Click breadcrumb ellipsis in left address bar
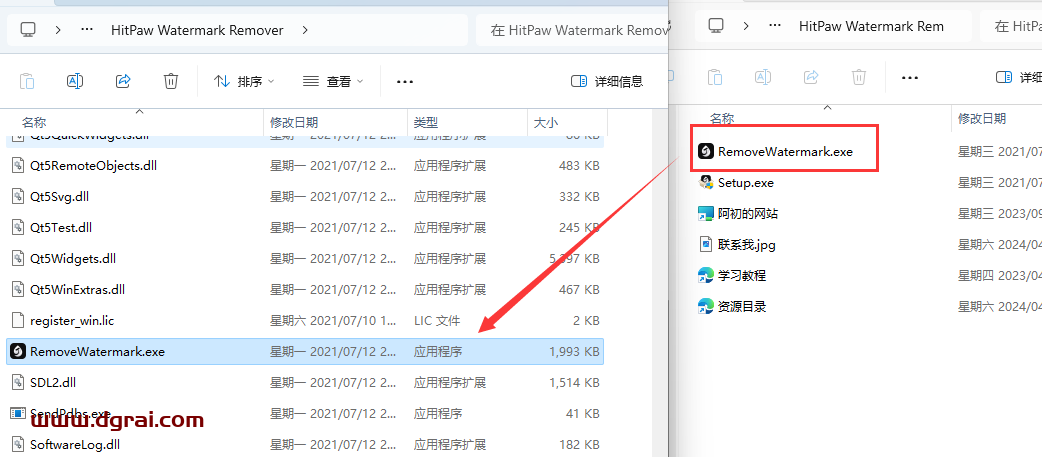Screen dimensions: 1042x457 [86, 30]
